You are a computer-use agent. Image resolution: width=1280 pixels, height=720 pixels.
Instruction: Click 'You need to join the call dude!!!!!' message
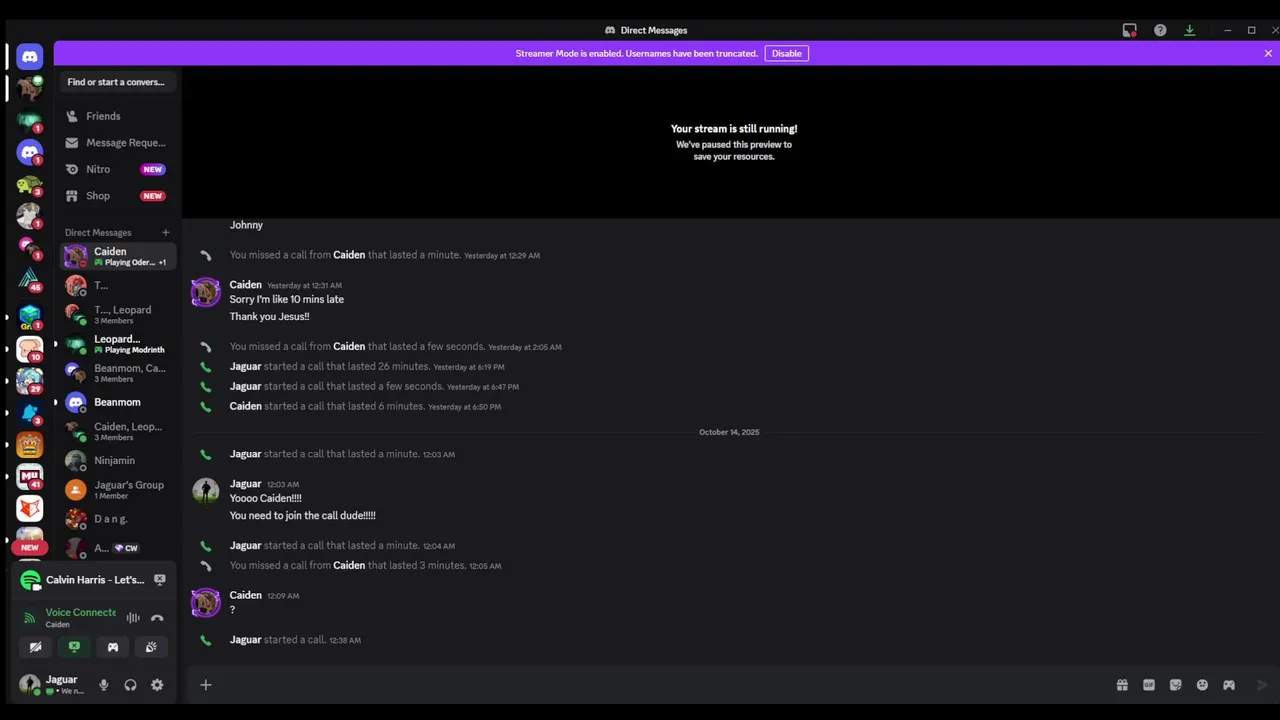[x=303, y=516]
